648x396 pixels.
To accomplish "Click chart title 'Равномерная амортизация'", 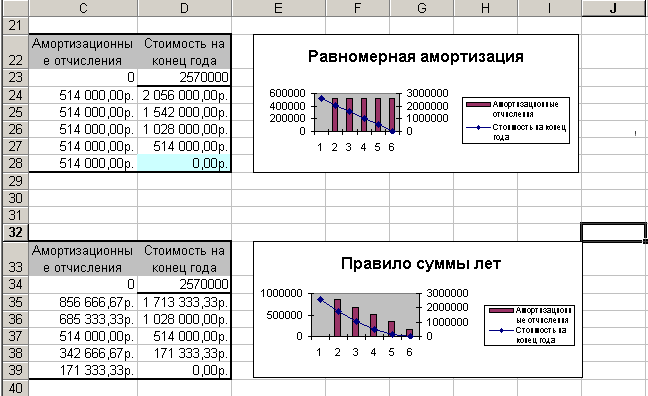I will [416, 56].
